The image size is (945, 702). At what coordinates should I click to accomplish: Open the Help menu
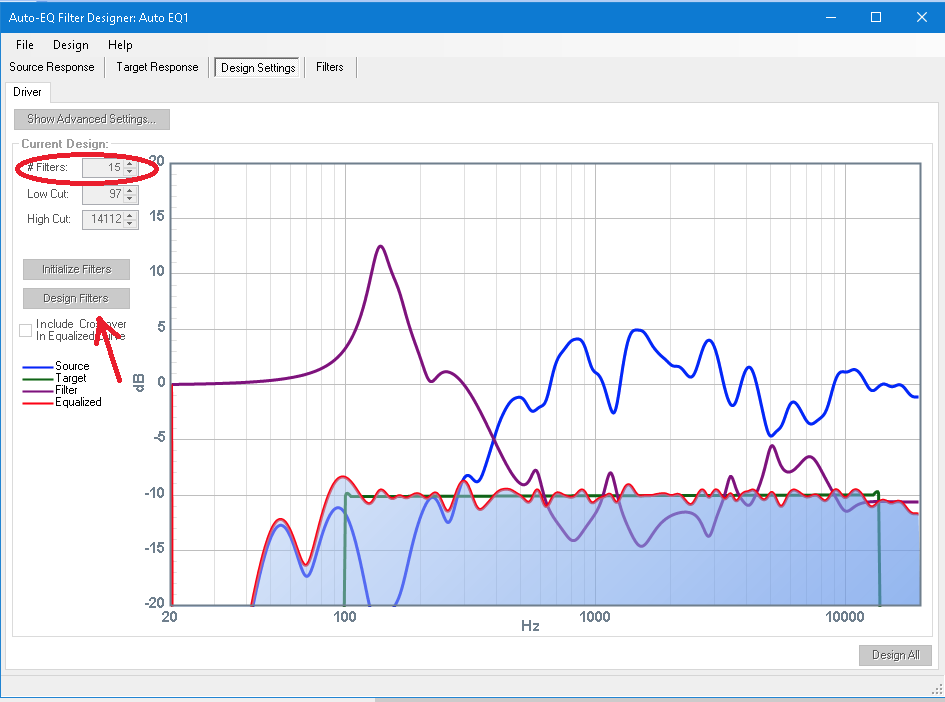(x=120, y=45)
